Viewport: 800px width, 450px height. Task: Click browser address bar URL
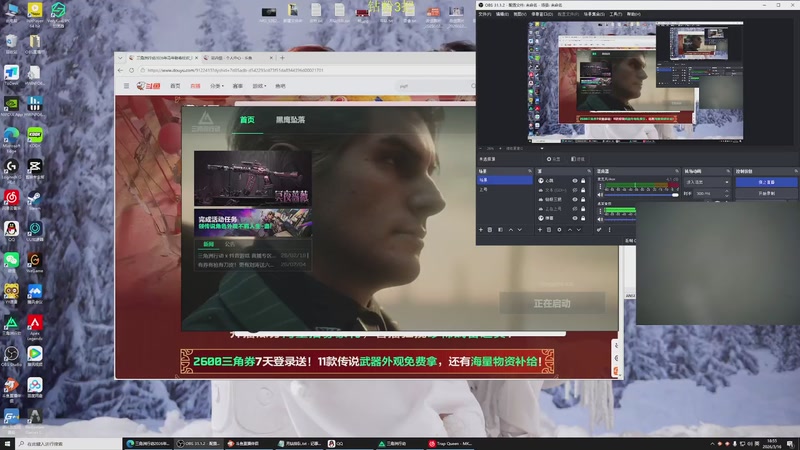coord(235,70)
